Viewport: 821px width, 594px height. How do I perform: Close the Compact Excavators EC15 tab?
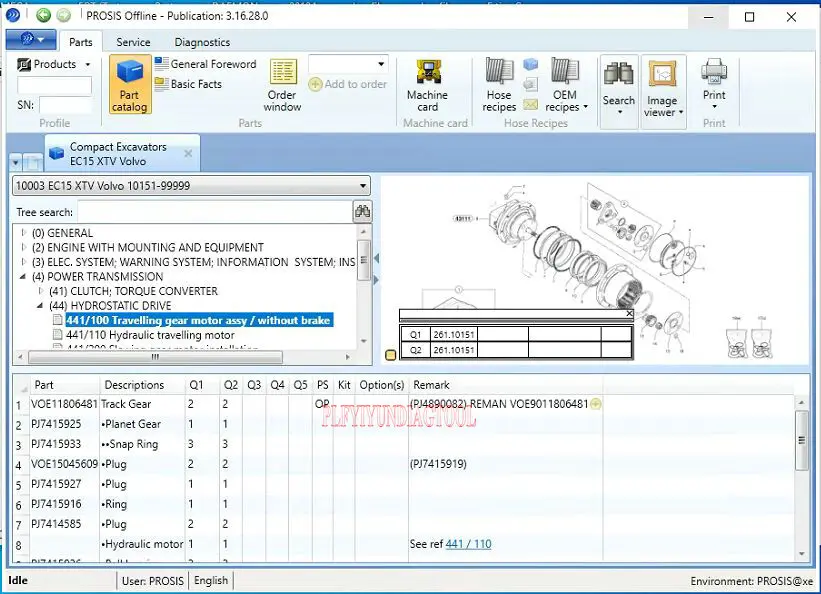(x=188, y=153)
